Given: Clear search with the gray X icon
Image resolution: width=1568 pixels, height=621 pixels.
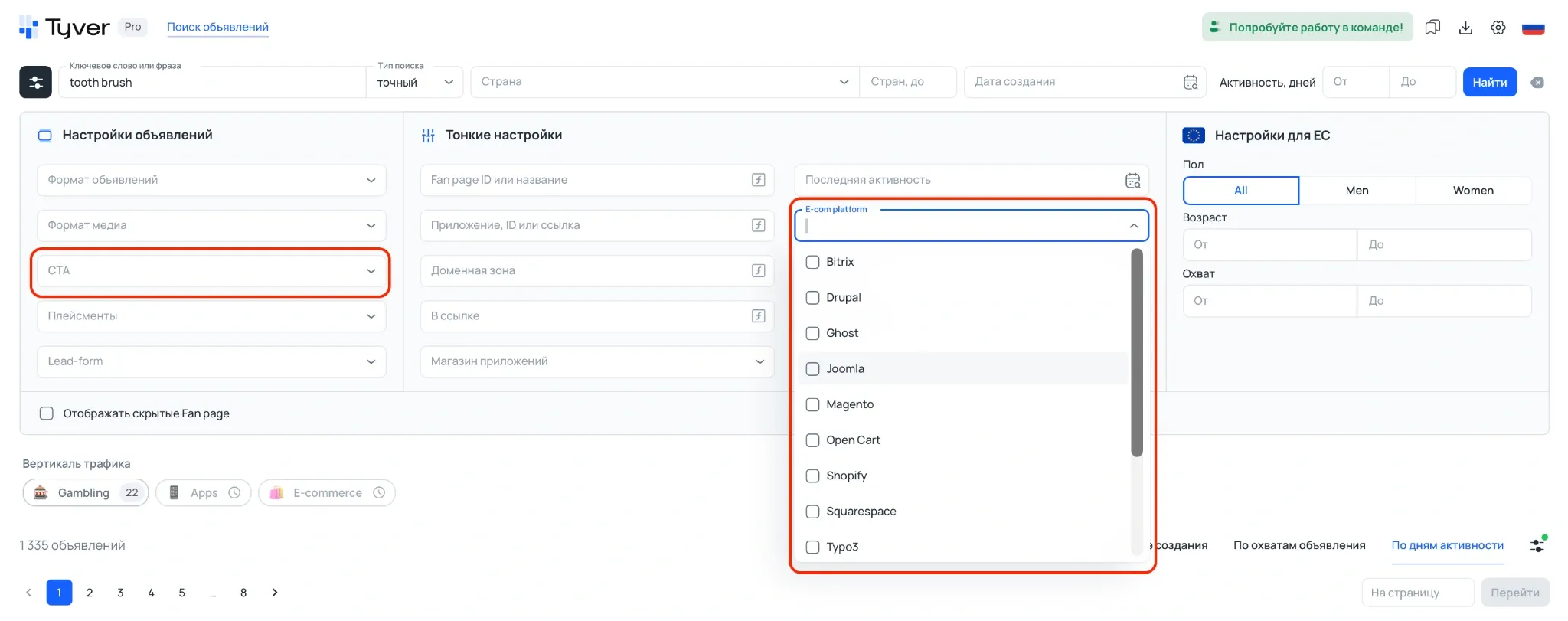Looking at the screenshot, I should pos(1537,83).
